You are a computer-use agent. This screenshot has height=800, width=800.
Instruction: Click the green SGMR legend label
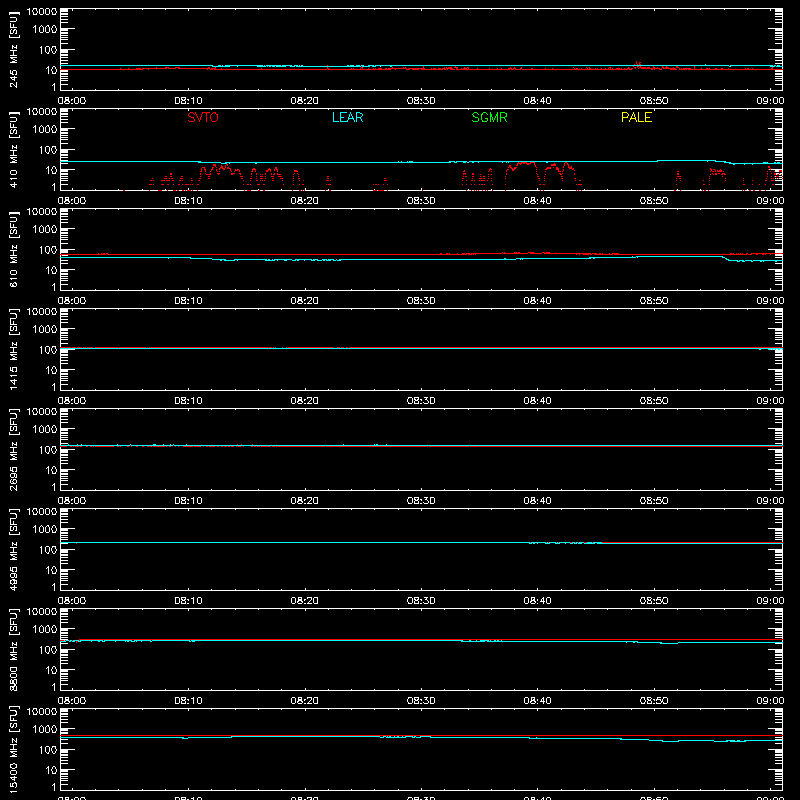[489, 117]
